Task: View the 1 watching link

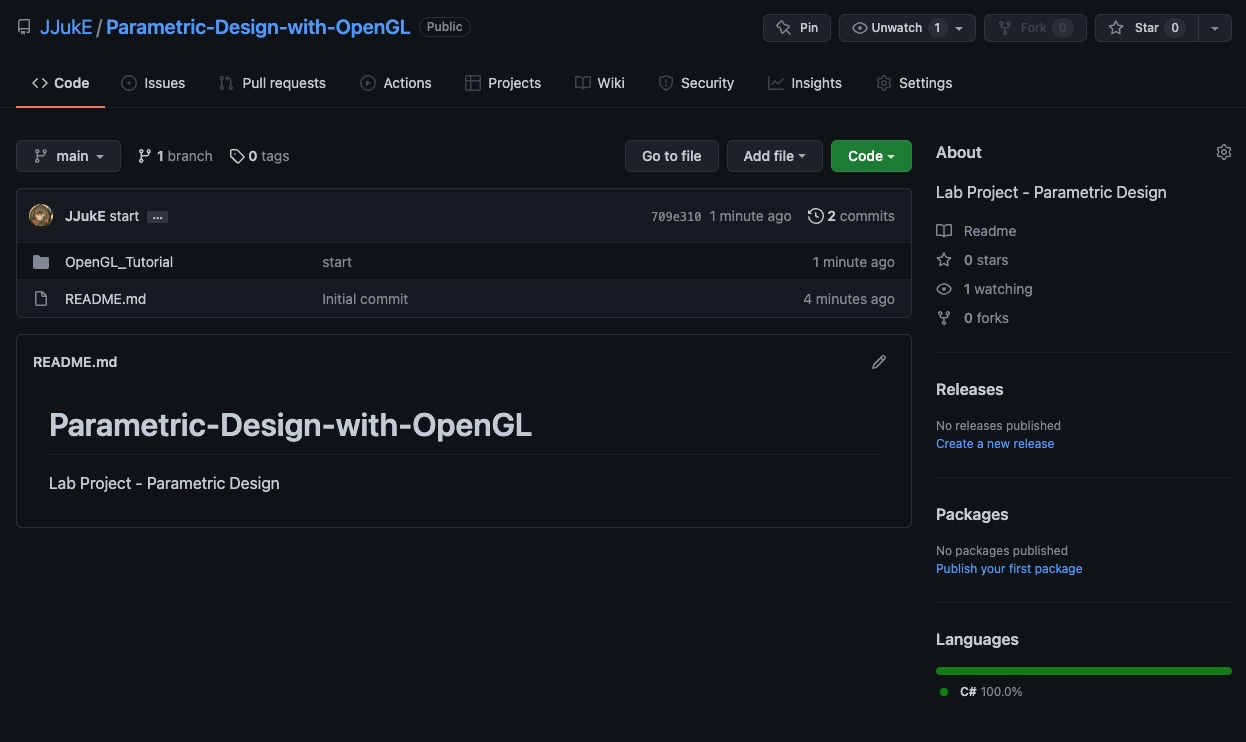Action: [984, 289]
